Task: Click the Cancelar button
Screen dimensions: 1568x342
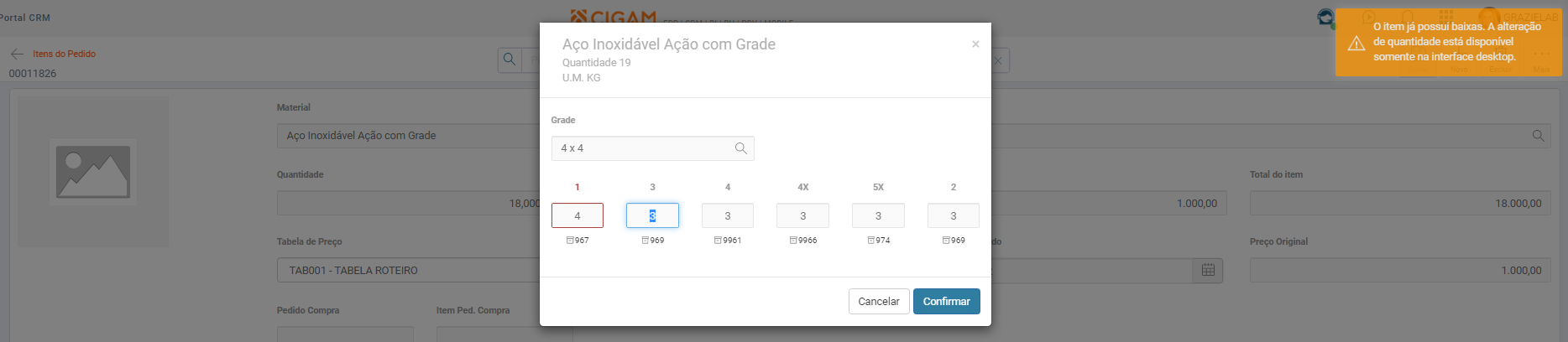Action: (878, 302)
